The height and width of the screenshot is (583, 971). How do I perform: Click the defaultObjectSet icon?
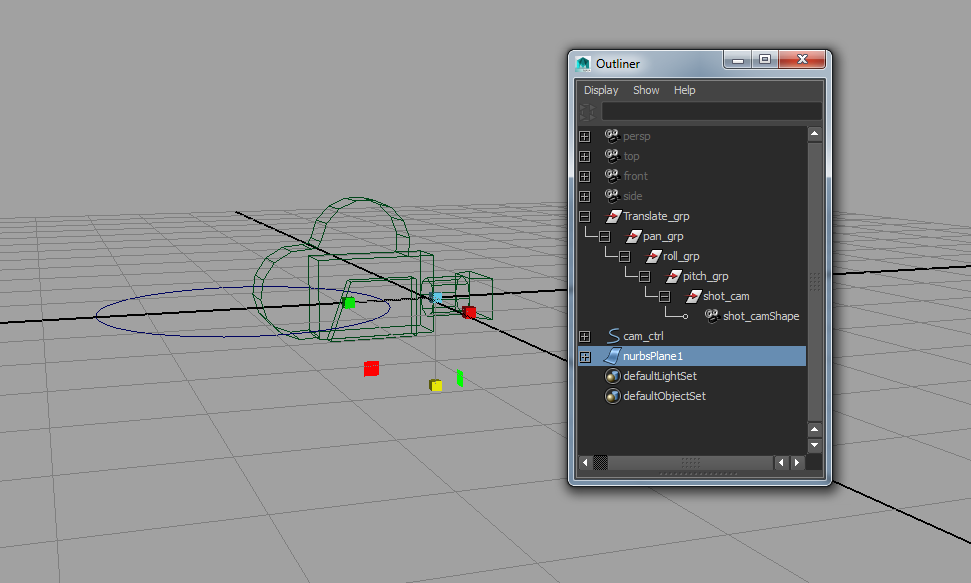pos(612,395)
